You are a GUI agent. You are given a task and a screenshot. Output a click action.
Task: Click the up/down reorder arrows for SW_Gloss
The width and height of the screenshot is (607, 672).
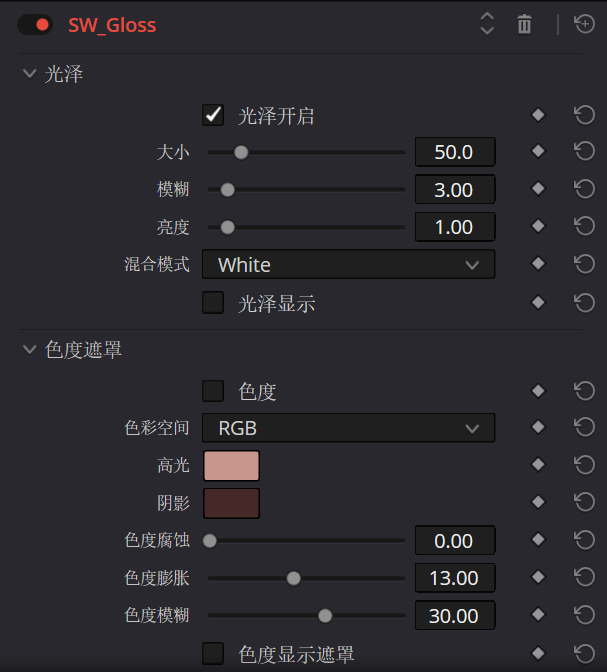pyautogui.click(x=487, y=25)
